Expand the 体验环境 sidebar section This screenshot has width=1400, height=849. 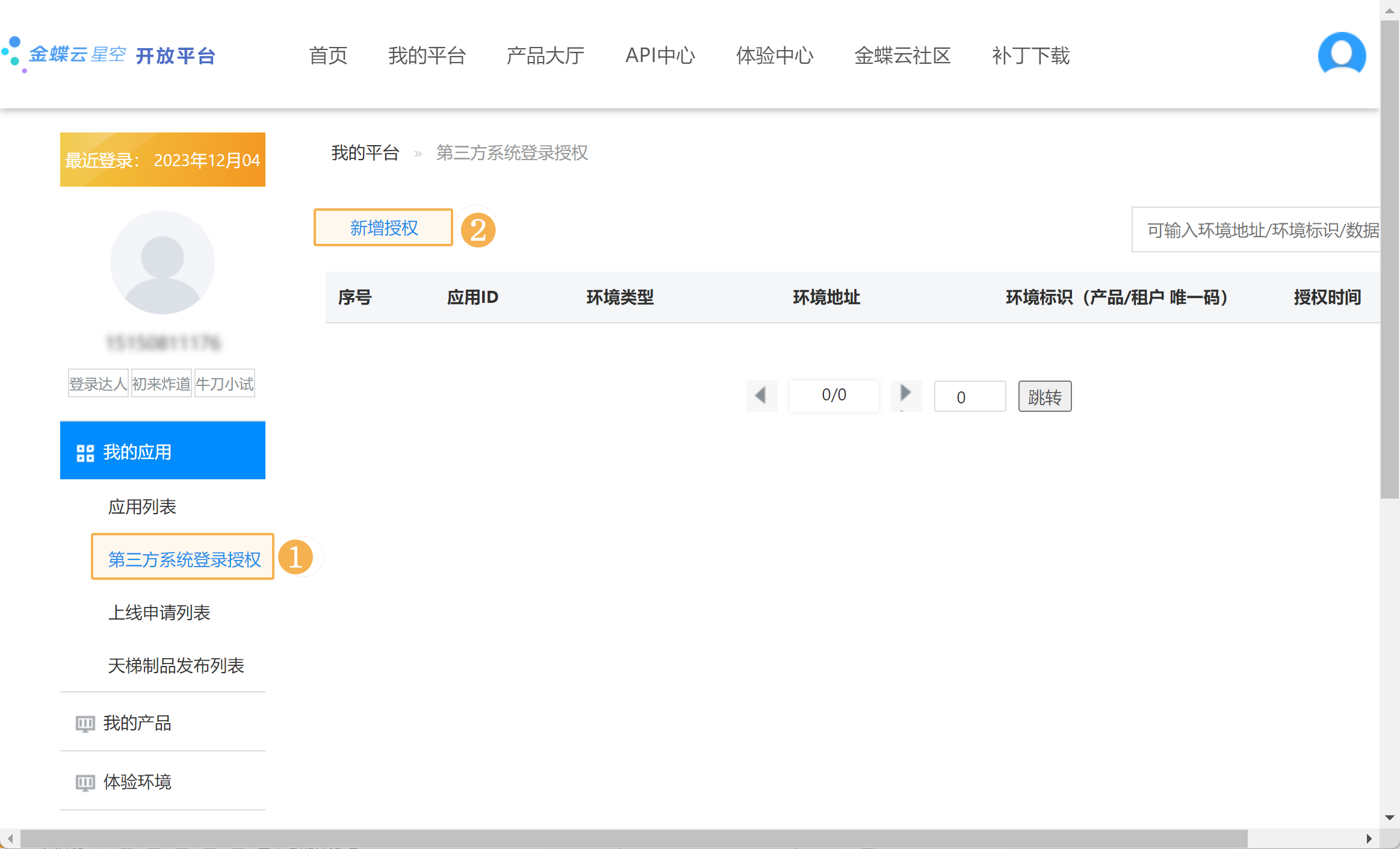(x=137, y=782)
